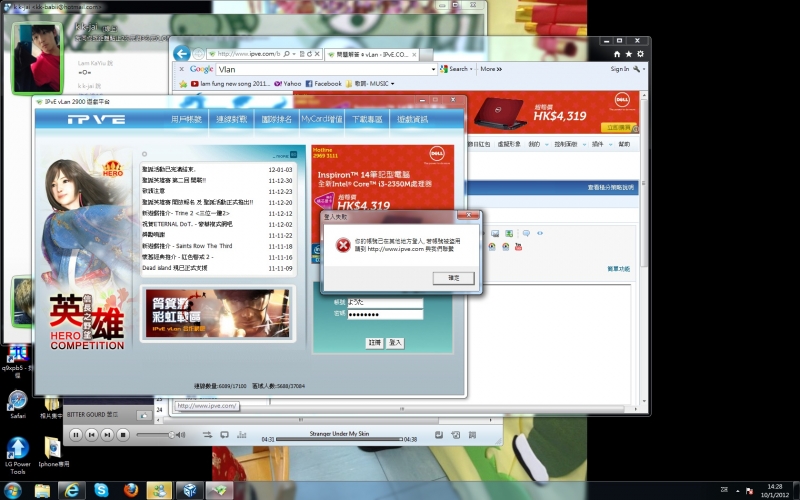Image resolution: width=800 pixels, height=500 pixels.
Task: Open a new tab in the browser
Action: coord(427,54)
